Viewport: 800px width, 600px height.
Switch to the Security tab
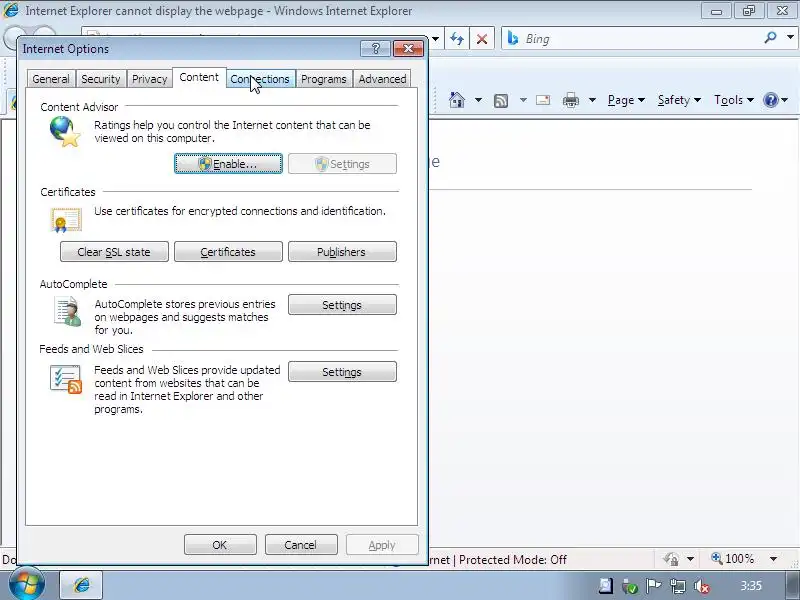101,79
